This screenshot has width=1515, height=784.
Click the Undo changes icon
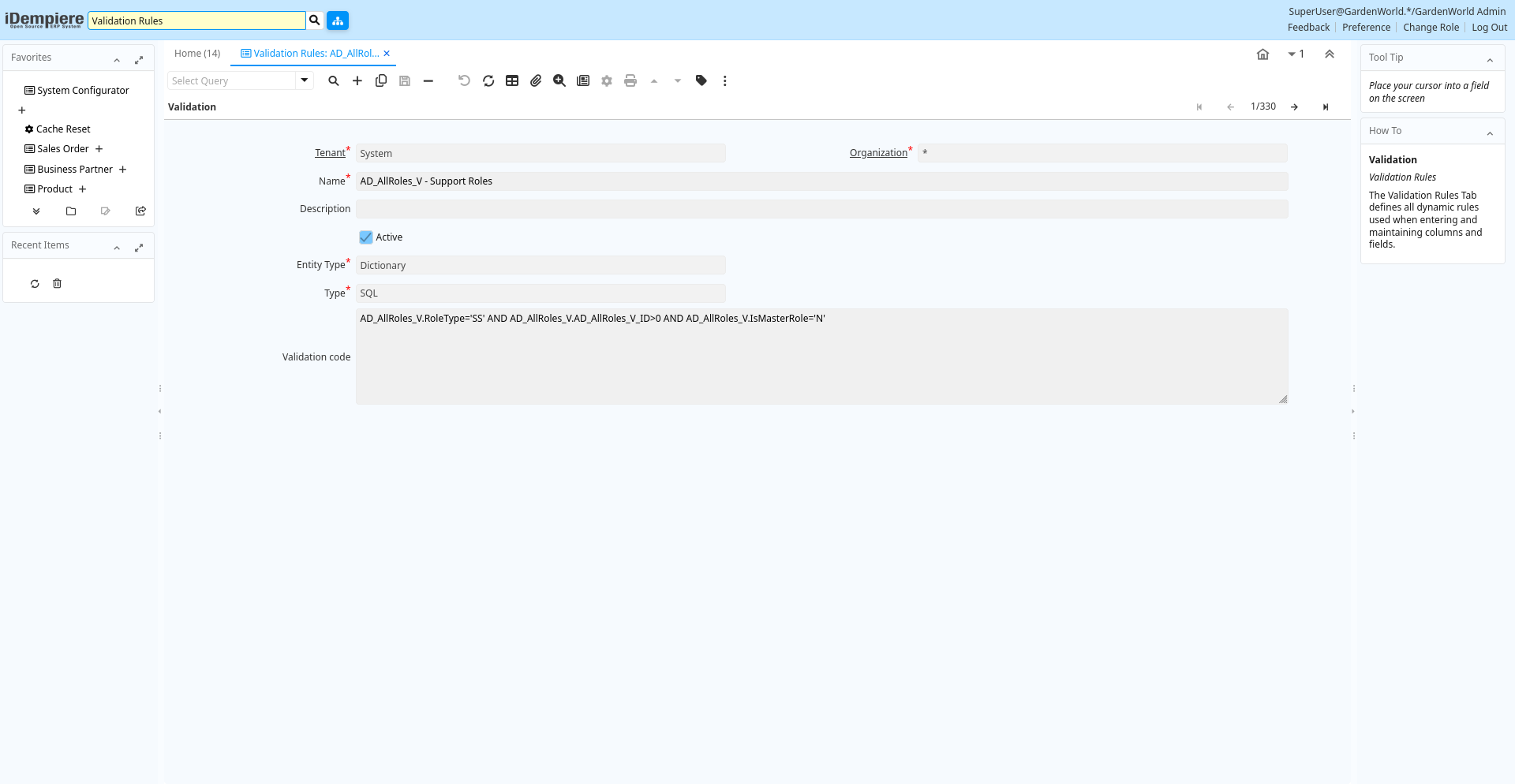pos(464,80)
